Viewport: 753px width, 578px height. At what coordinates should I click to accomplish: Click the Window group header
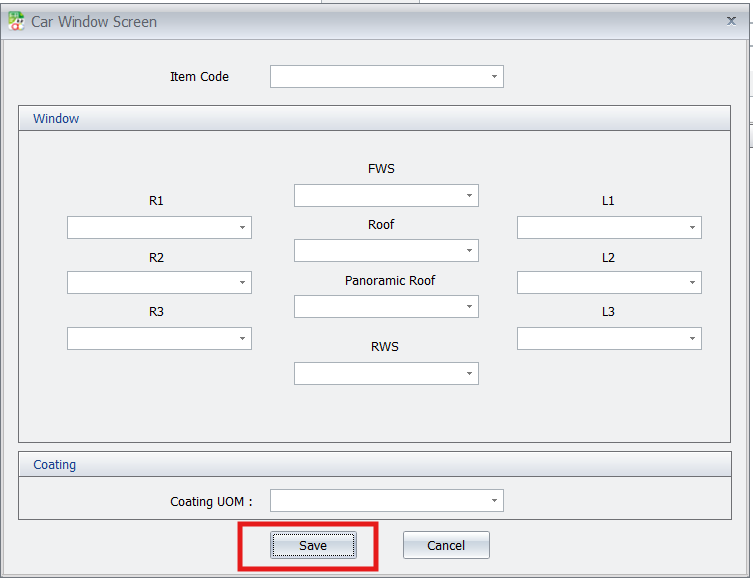(56, 118)
